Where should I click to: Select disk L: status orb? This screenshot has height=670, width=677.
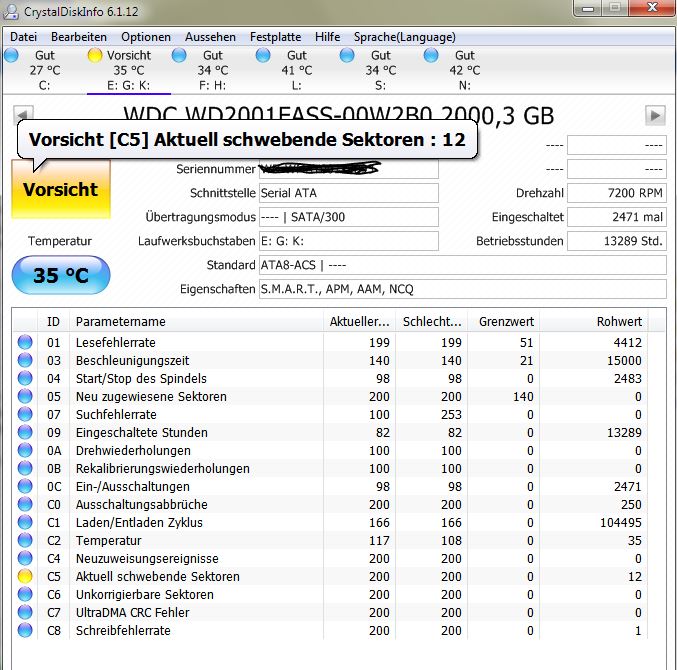263,55
